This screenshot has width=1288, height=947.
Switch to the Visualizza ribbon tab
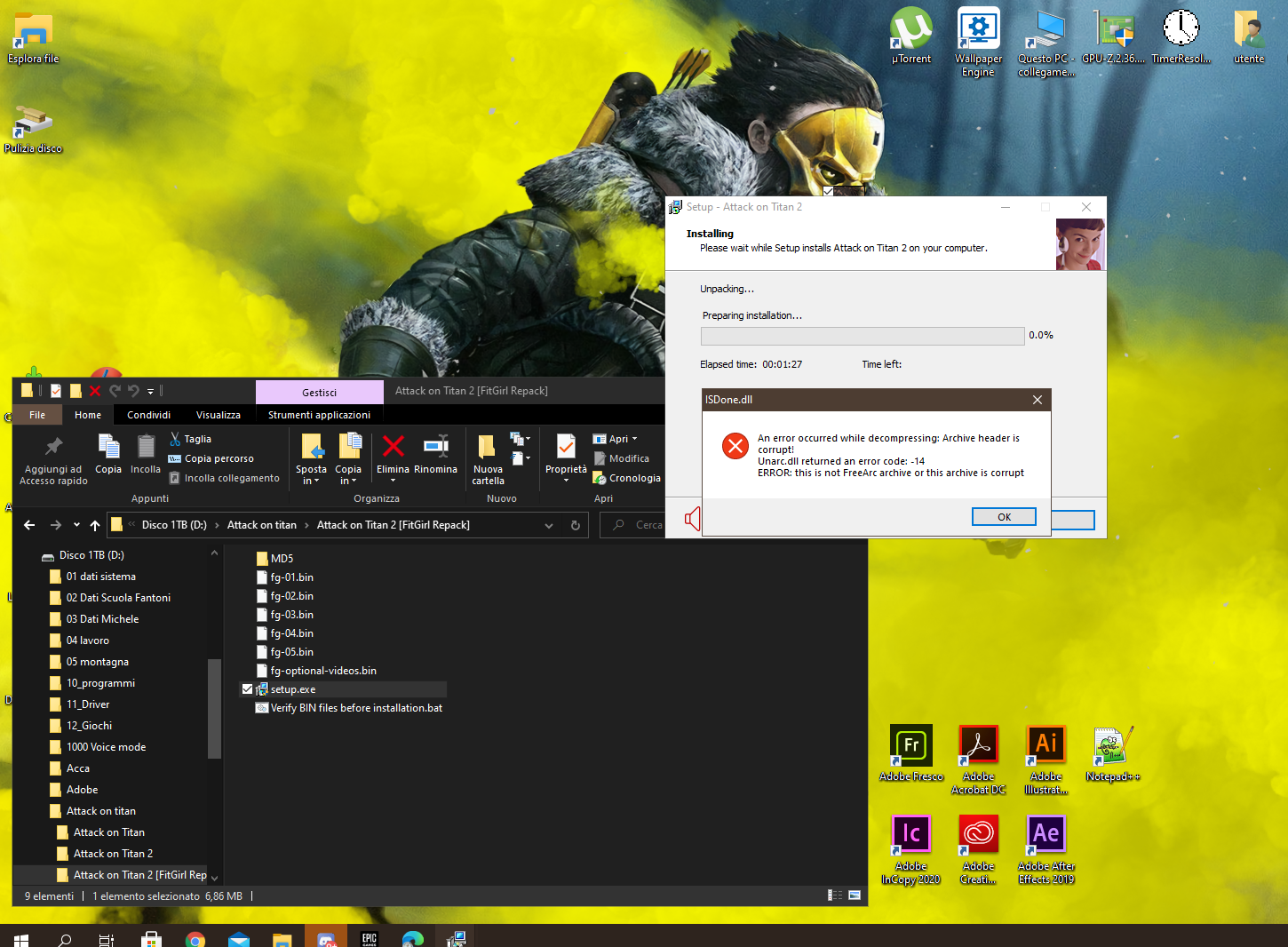(219, 415)
